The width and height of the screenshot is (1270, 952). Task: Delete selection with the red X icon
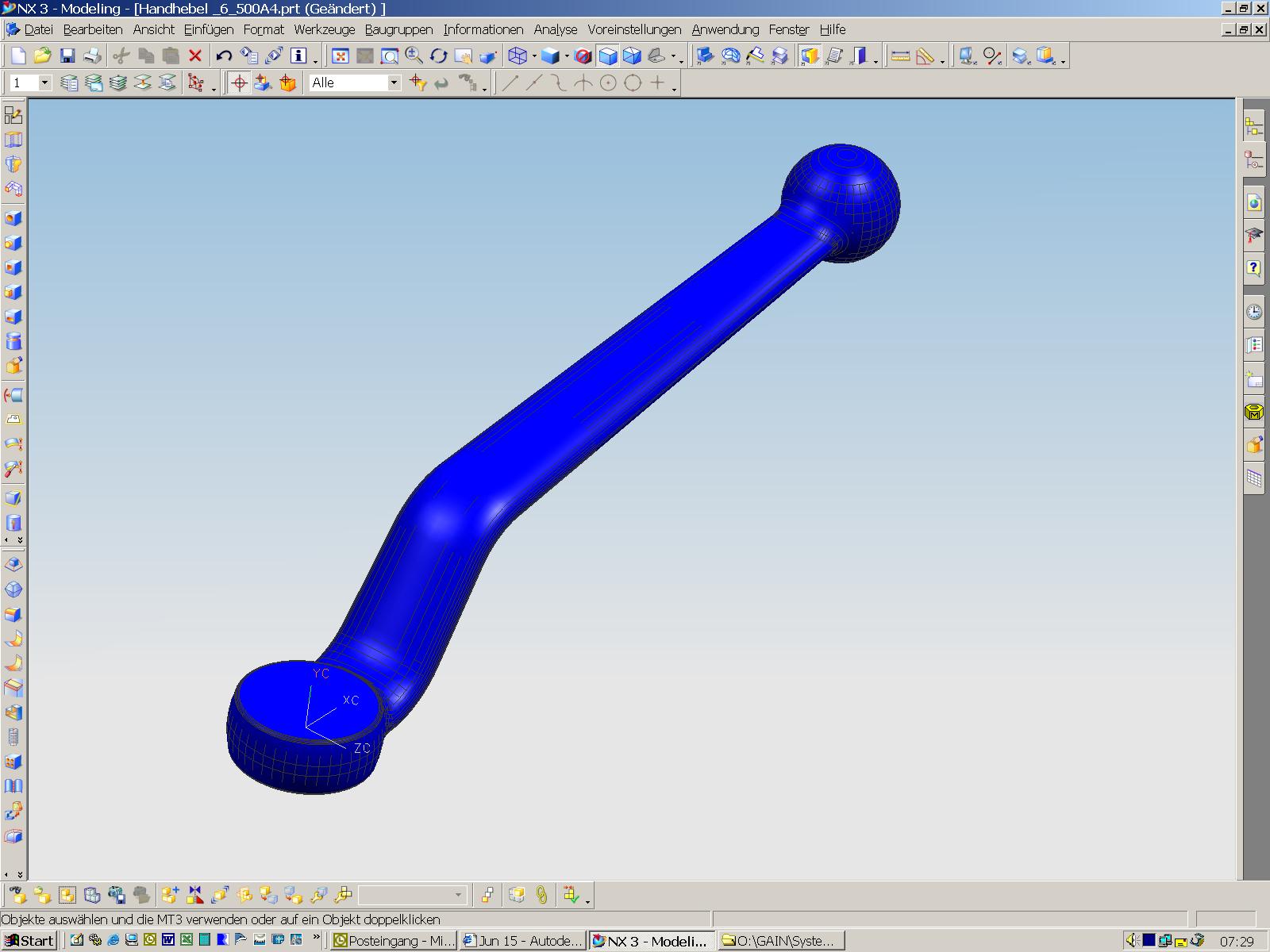195,56
